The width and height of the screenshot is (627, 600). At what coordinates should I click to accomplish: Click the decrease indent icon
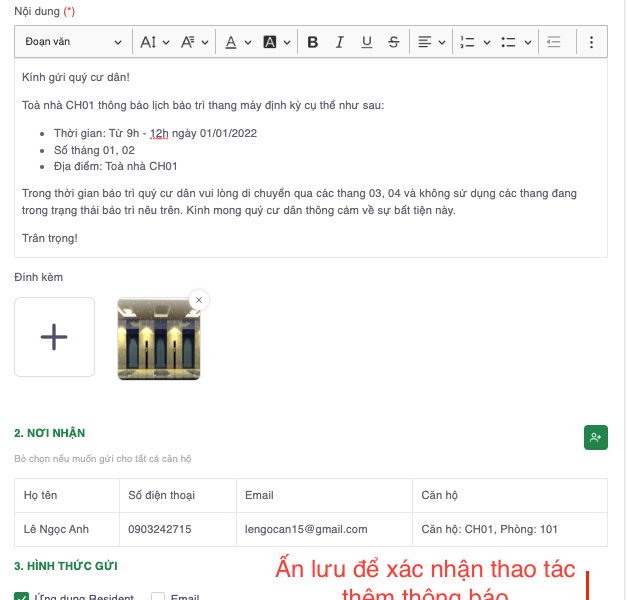pyautogui.click(x=554, y=42)
